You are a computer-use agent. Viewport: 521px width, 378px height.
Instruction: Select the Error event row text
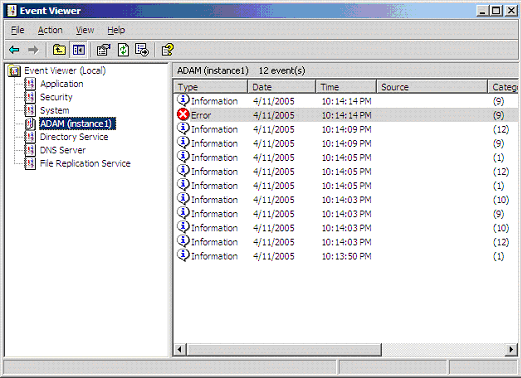201,115
